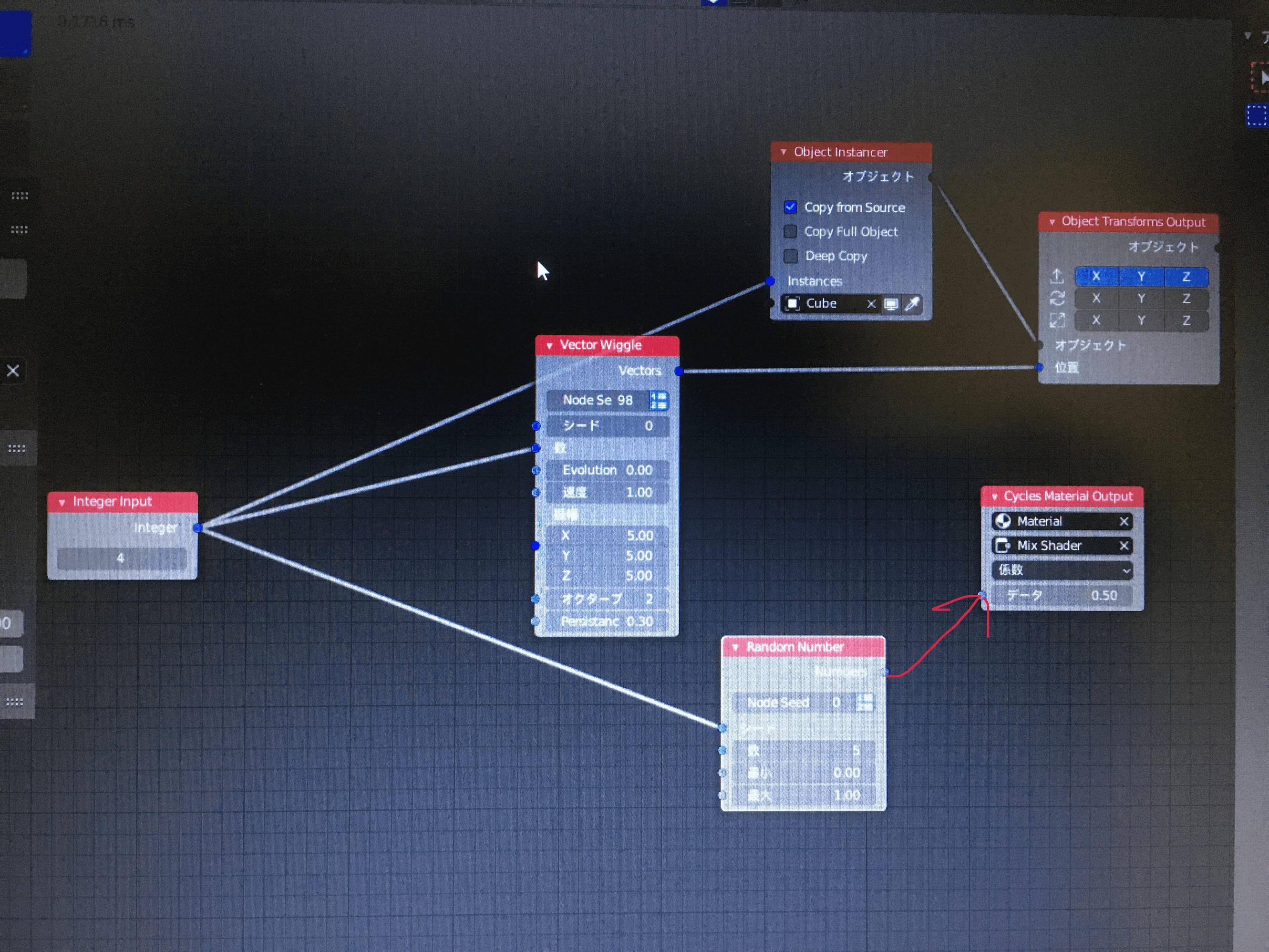Viewport: 1269px width, 952px height.
Task: Collapse the Object Instancer node triangle
Action: tap(783, 152)
